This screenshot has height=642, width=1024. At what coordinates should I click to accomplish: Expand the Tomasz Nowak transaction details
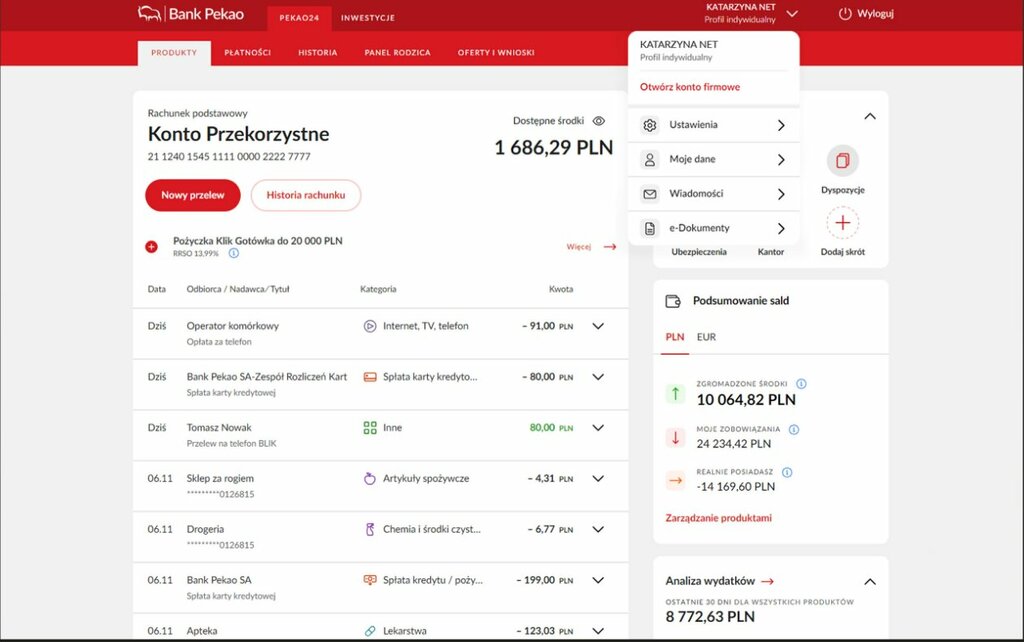[598, 428]
